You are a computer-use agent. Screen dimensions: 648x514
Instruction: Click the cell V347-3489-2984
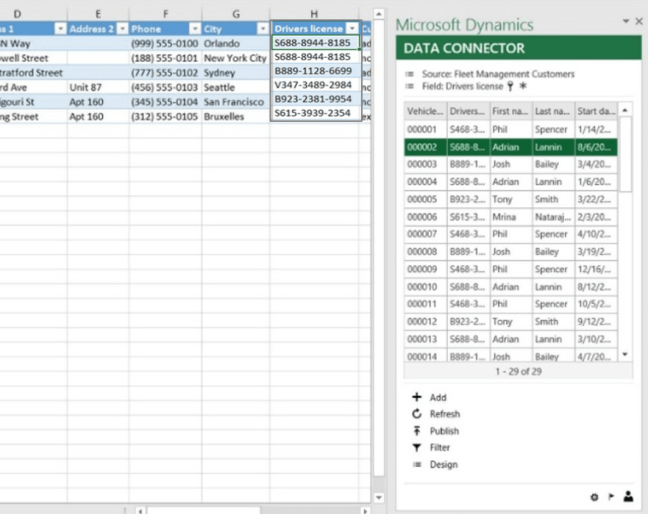tap(314, 85)
